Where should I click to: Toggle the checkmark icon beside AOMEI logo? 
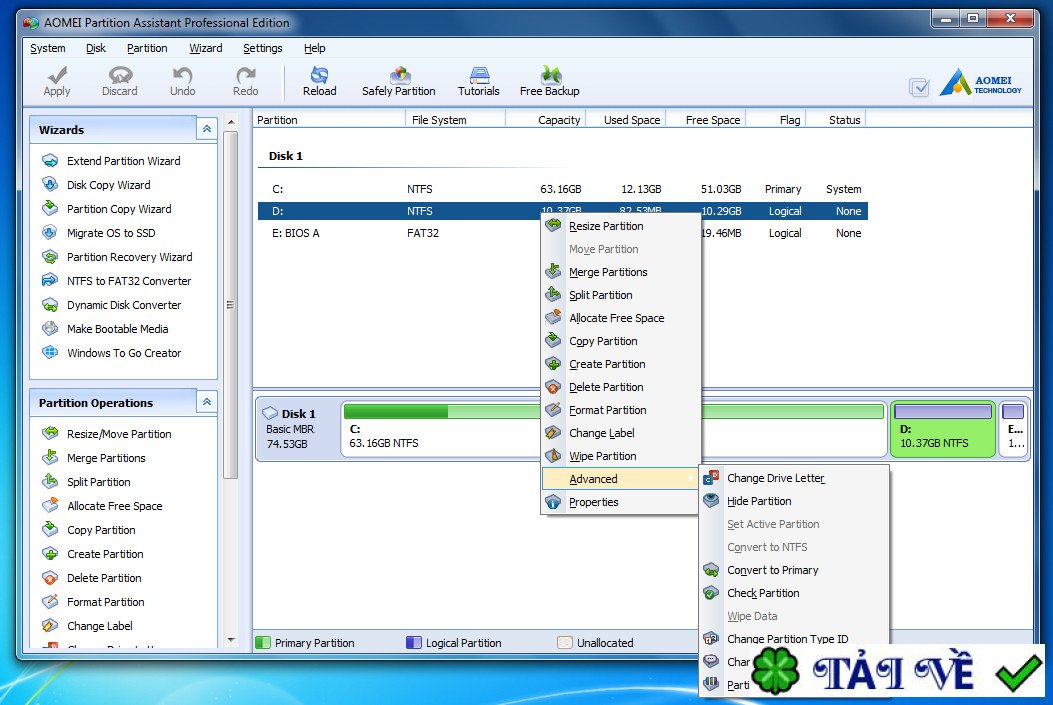point(919,88)
